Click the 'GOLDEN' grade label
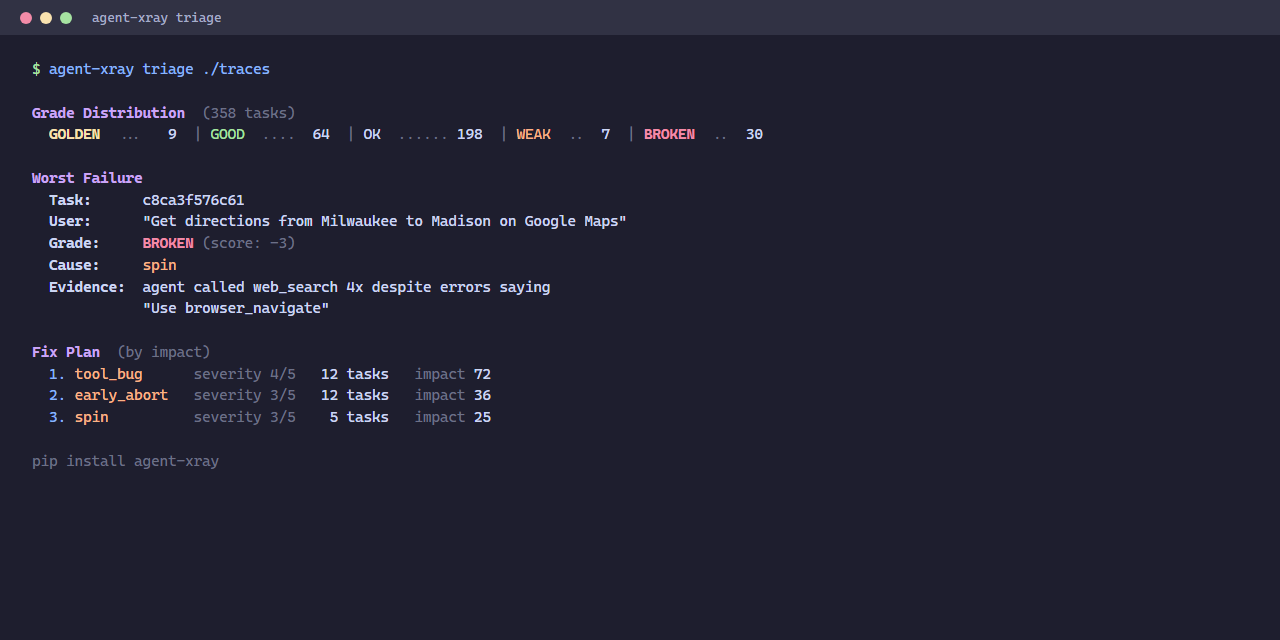This screenshot has width=1280, height=640. pyautogui.click(x=74, y=134)
